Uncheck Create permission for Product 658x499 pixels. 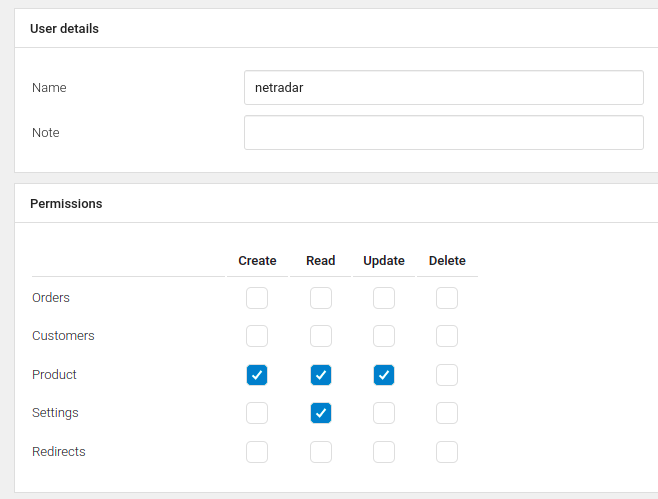(x=257, y=375)
